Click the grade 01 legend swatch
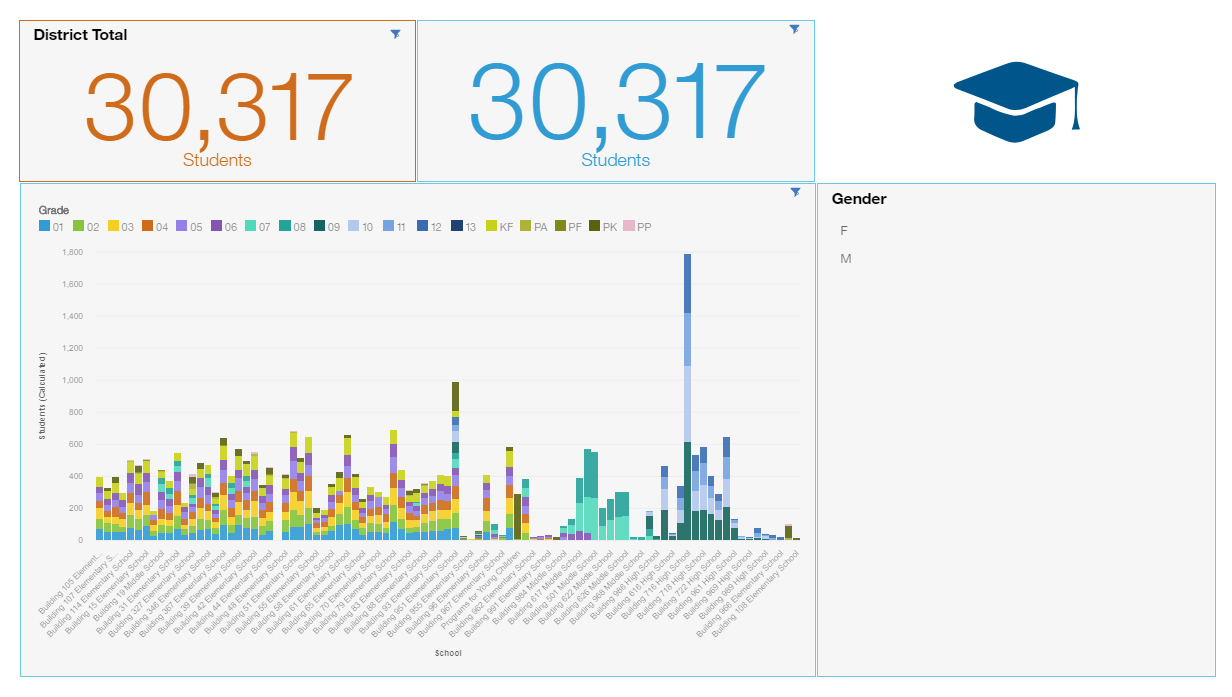The height and width of the screenshot is (697, 1232). pyautogui.click(x=45, y=227)
